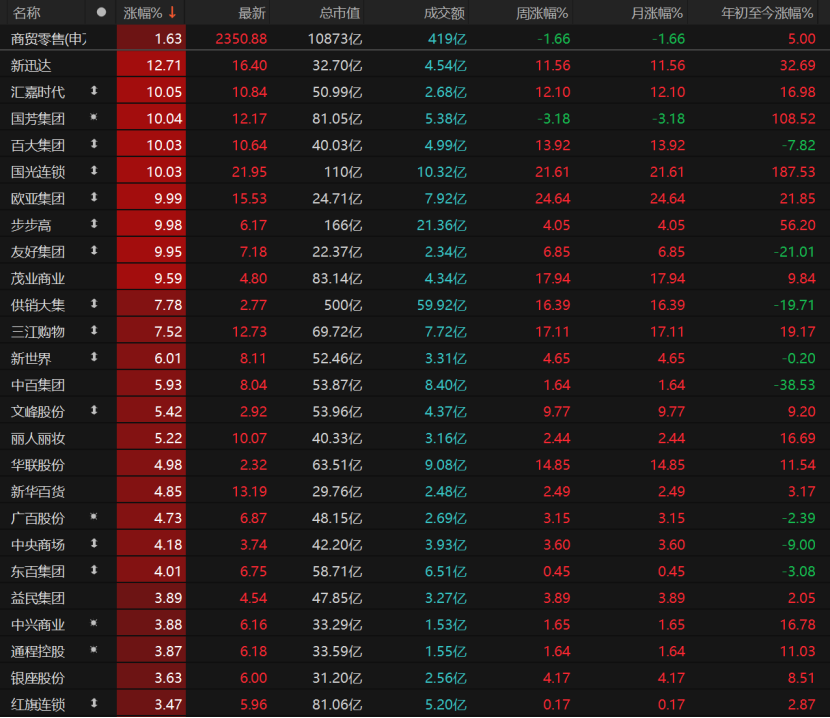Click the star marker icon beside 中兴商业
Screen dimensions: 830x718
[94, 624]
